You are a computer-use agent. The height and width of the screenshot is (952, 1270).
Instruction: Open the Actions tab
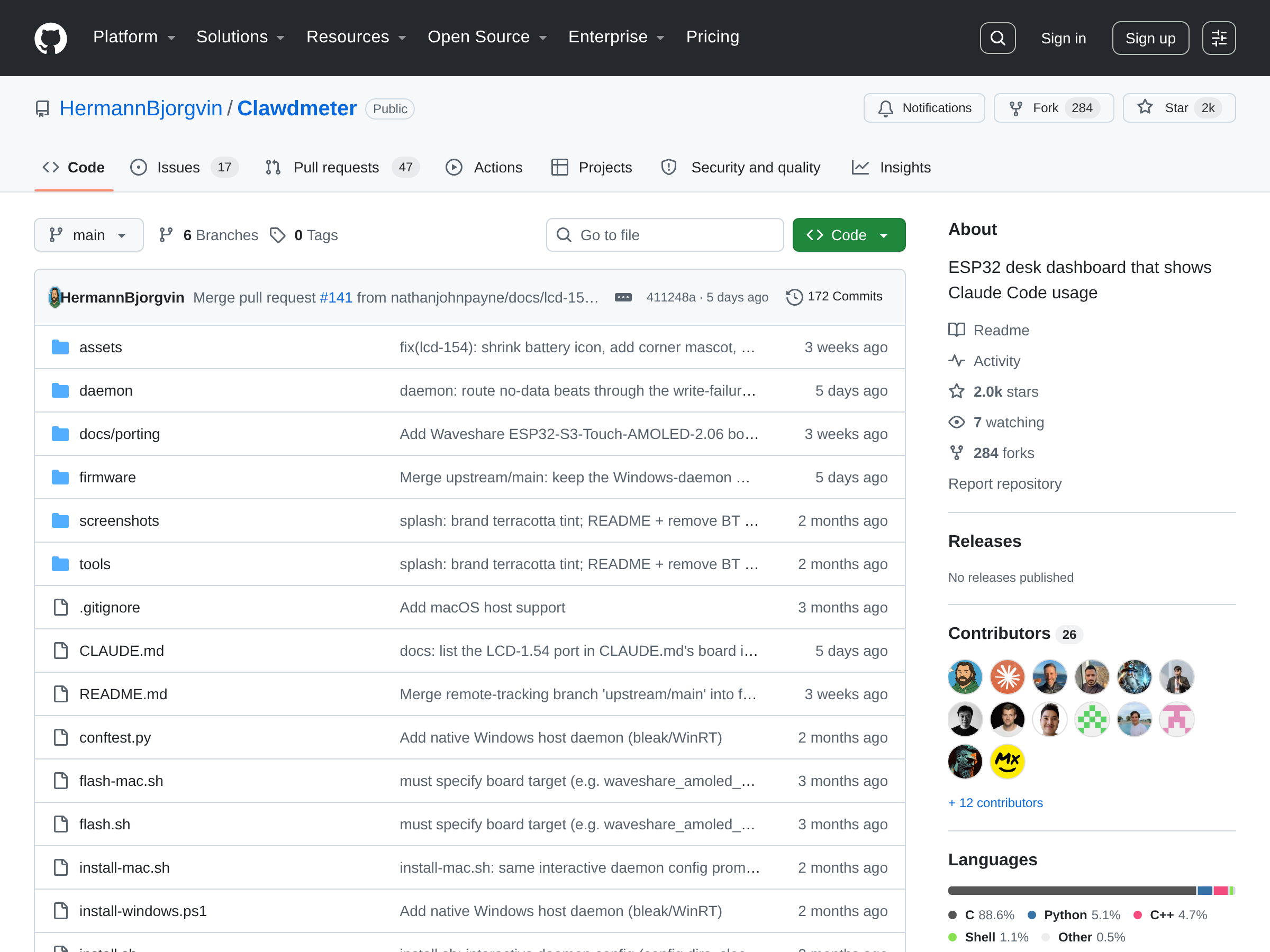pyautogui.click(x=484, y=168)
